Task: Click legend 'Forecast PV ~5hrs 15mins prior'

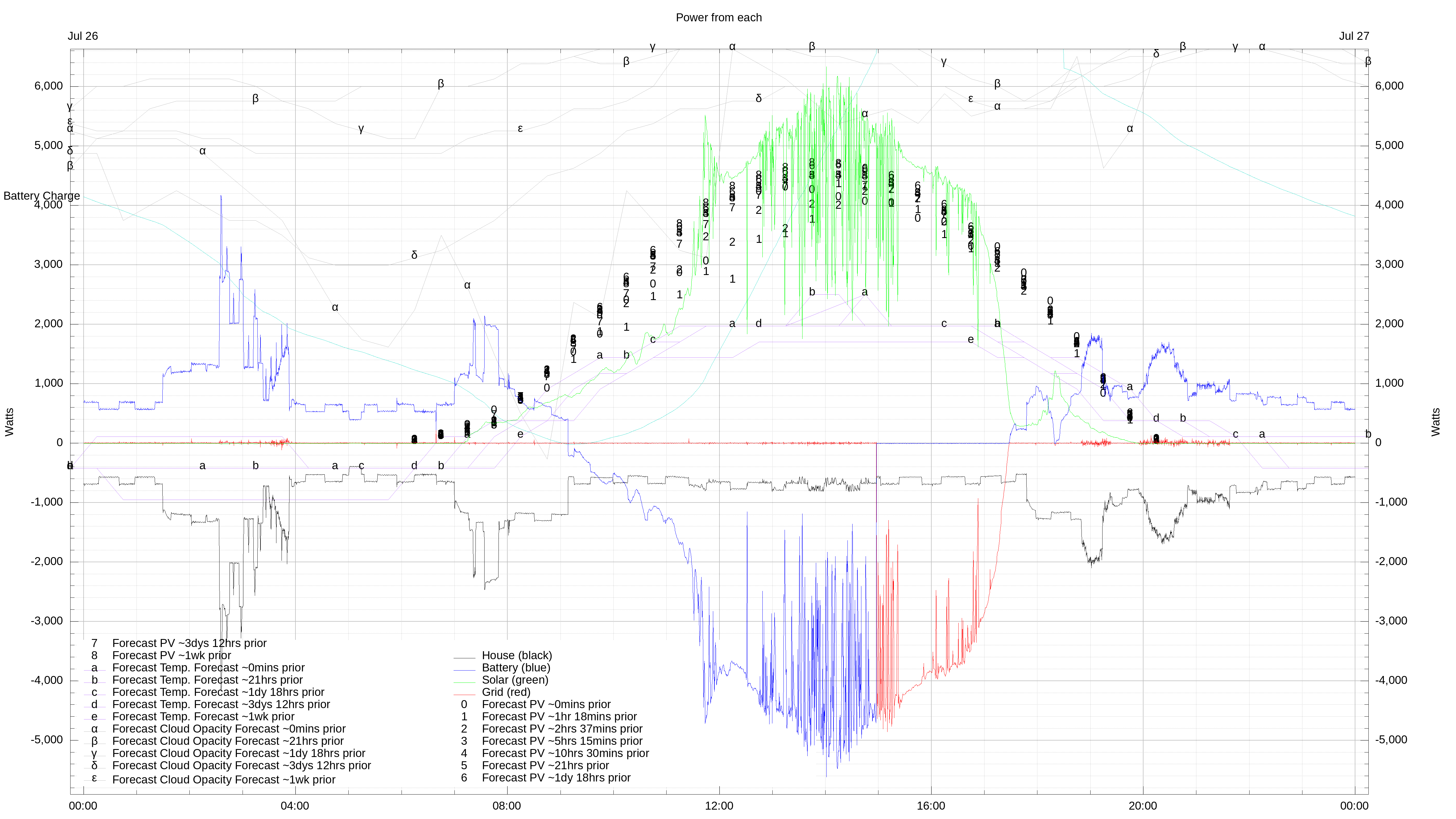Action: coord(562,741)
